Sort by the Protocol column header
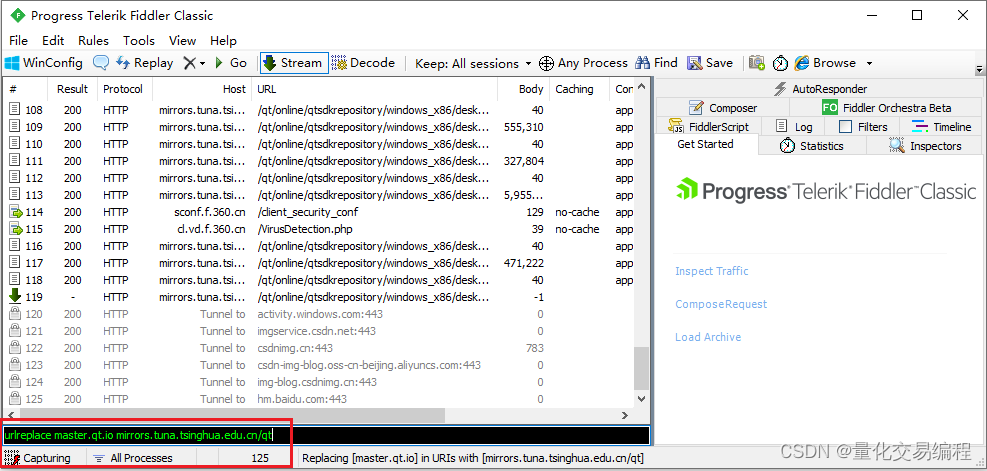The image size is (987, 471). point(124,89)
